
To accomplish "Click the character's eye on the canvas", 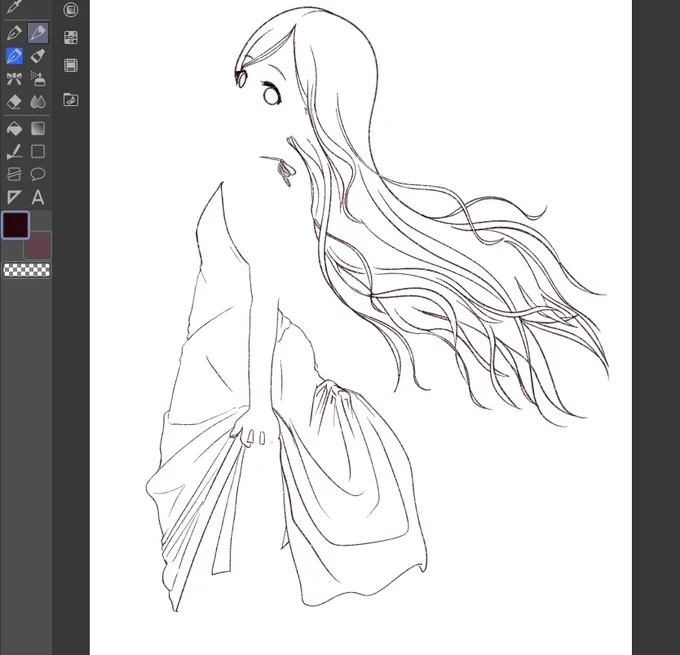I will coord(271,95).
